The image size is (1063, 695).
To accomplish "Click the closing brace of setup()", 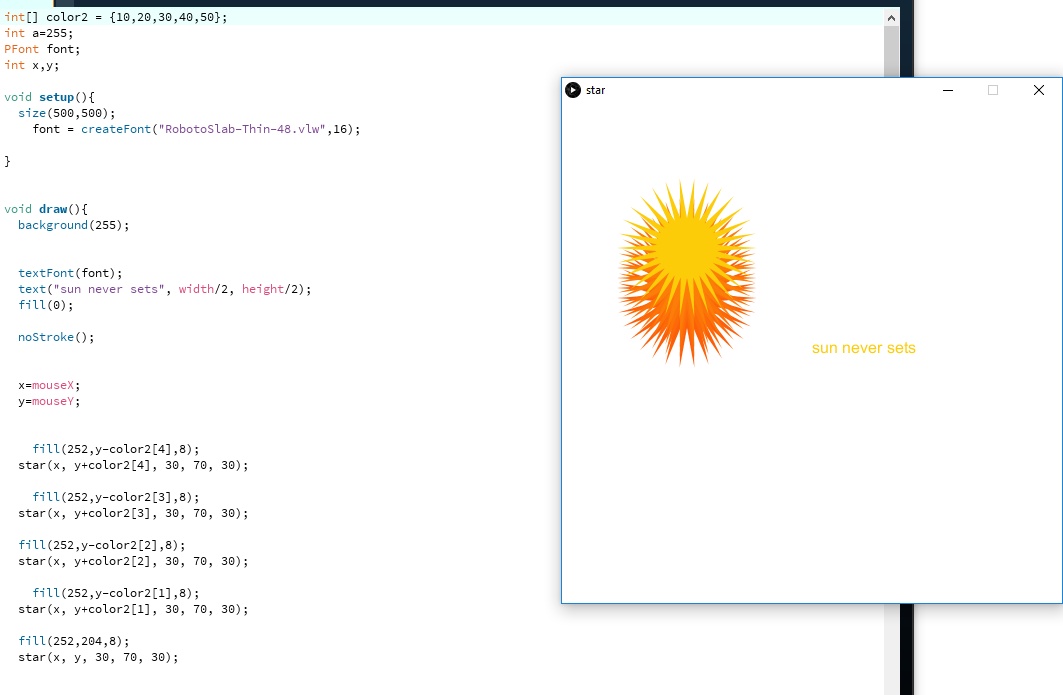I will (7, 161).
